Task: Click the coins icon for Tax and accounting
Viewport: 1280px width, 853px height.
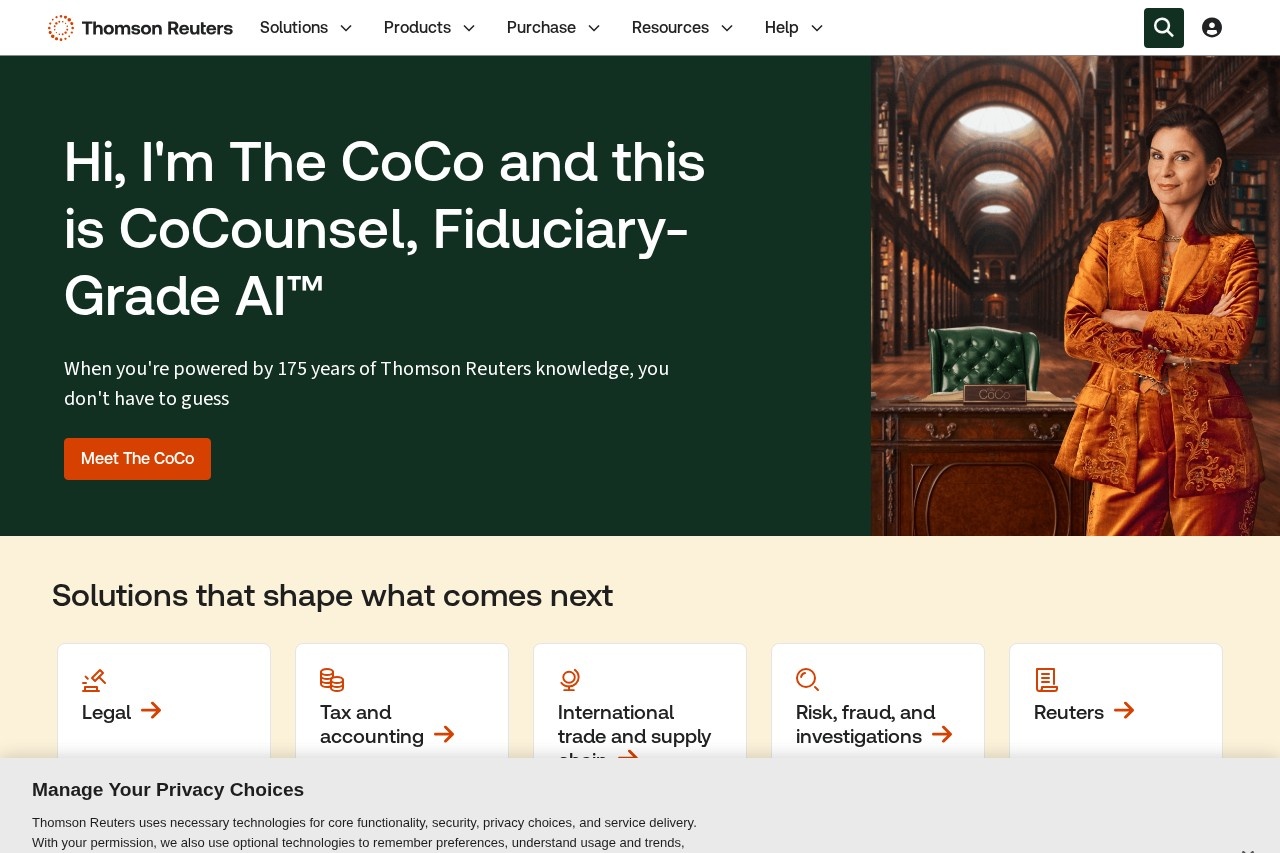Action: click(x=332, y=680)
